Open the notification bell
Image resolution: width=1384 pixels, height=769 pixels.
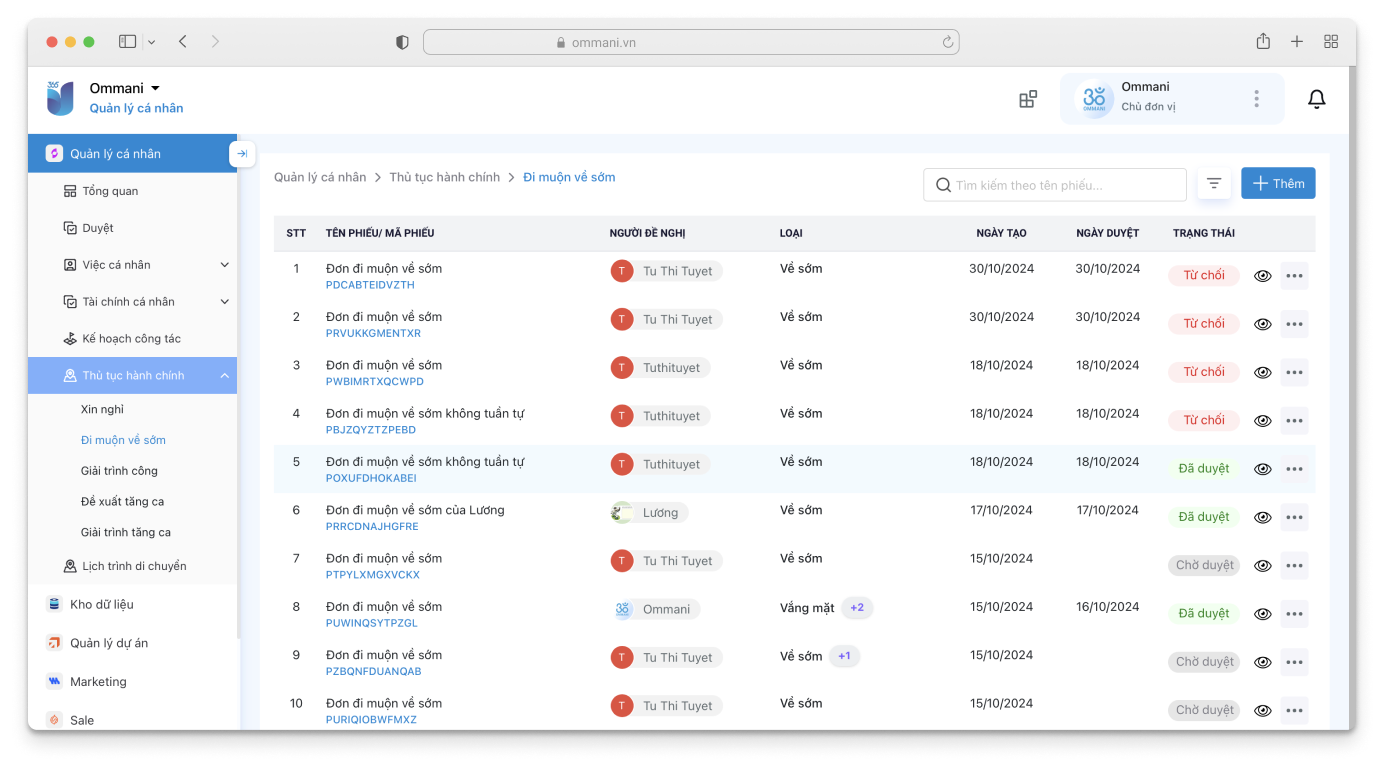point(1317,99)
